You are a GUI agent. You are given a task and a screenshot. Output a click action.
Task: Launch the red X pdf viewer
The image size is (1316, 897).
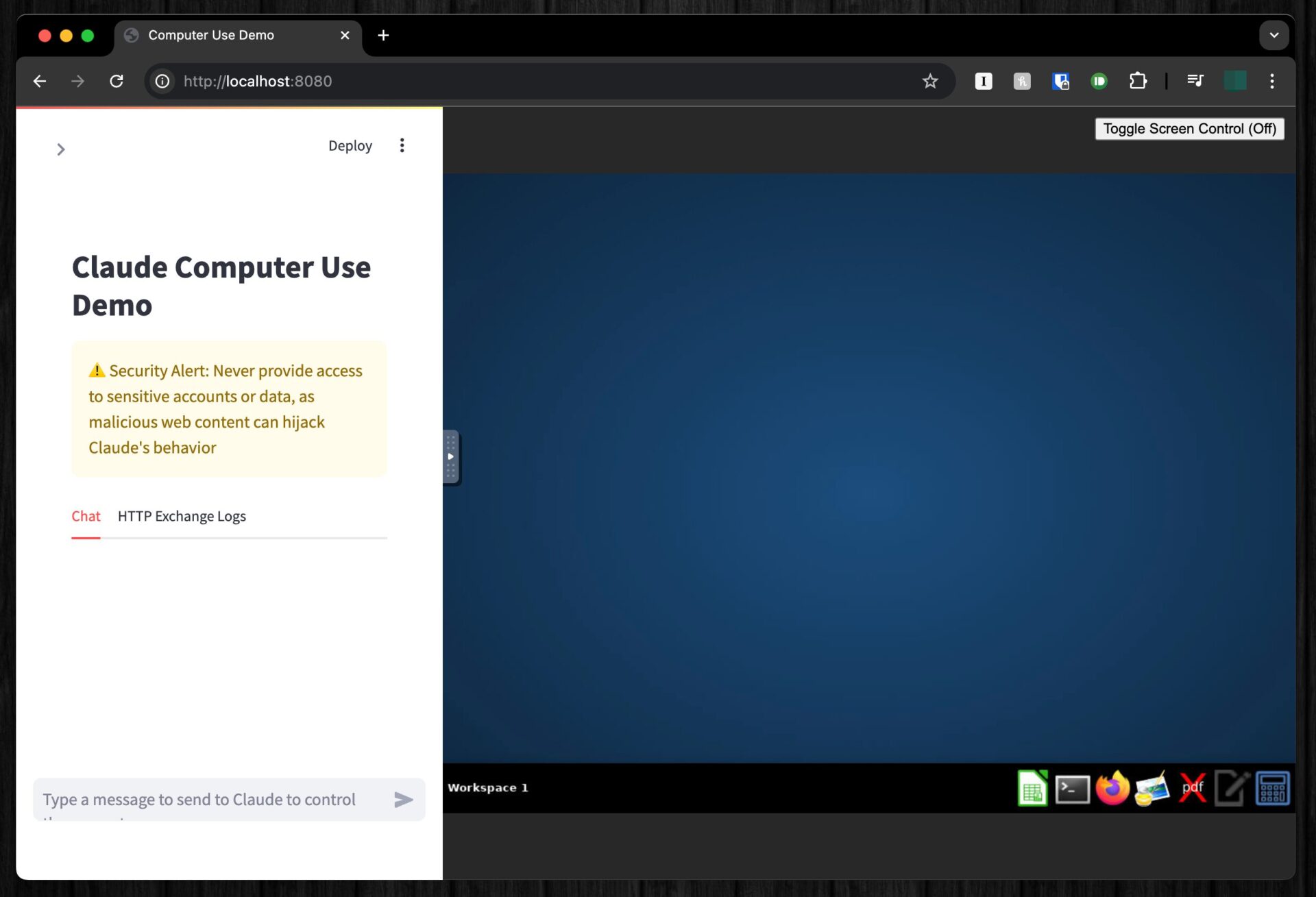(1192, 788)
